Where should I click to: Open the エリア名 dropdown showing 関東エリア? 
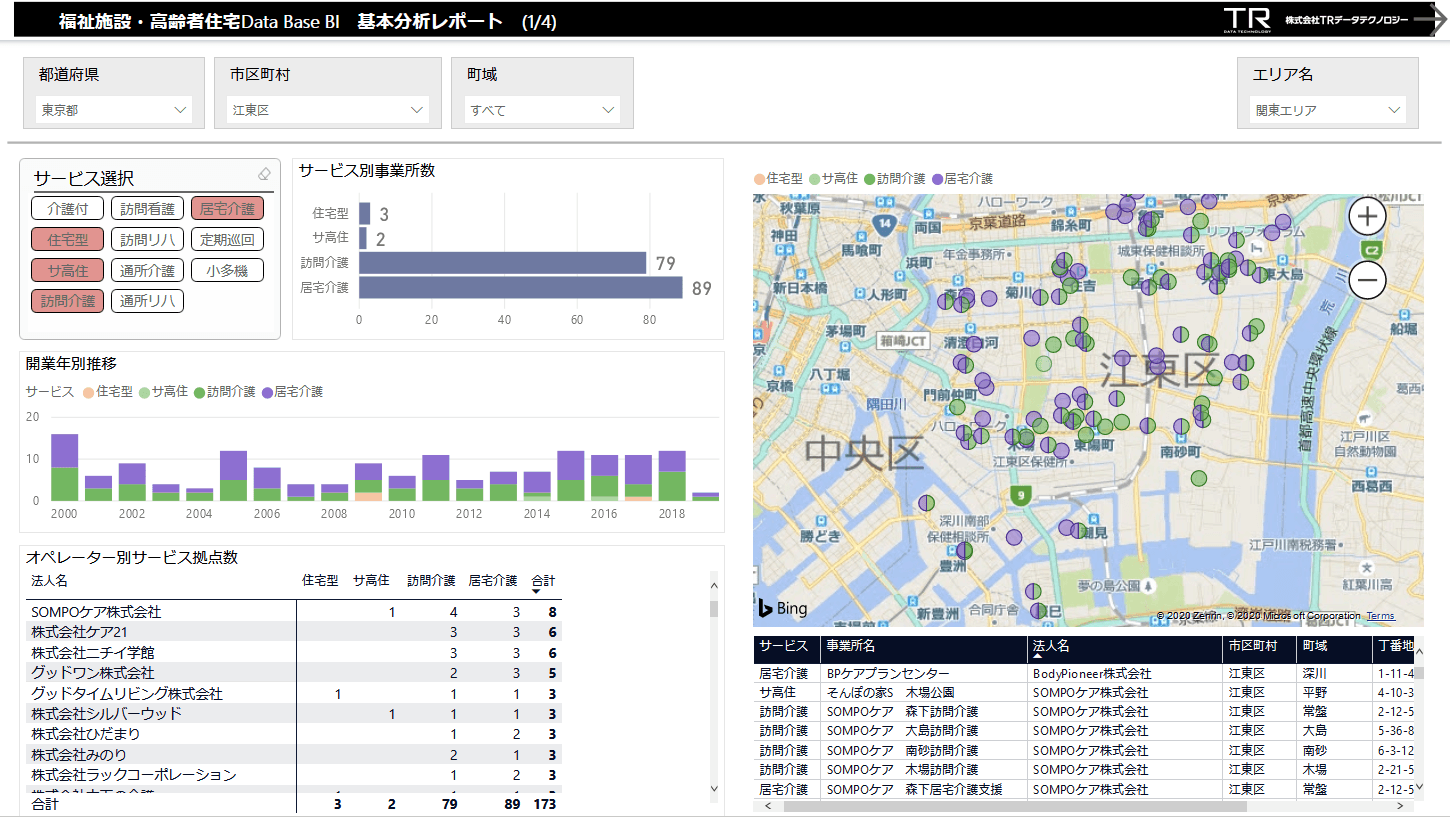click(x=1327, y=110)
